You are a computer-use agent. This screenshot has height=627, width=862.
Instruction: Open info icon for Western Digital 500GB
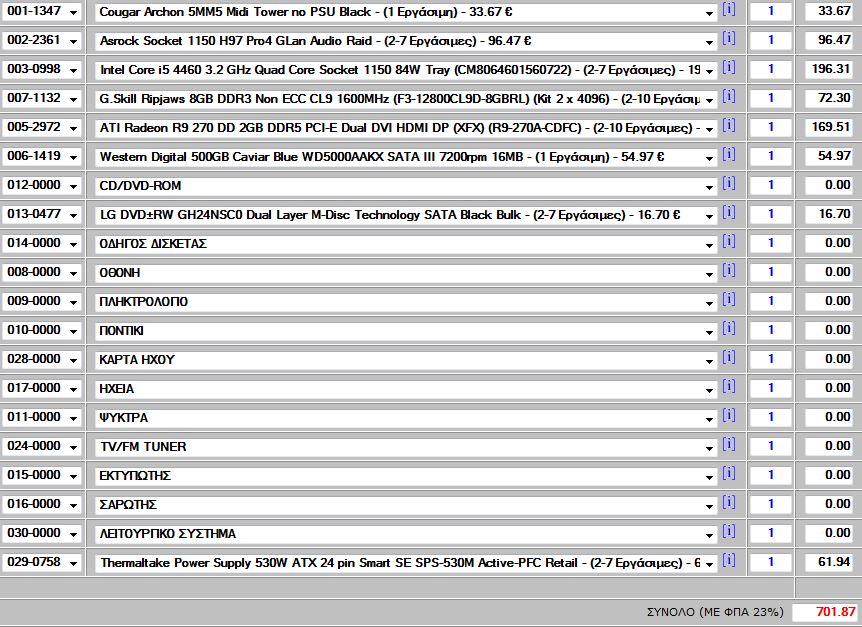[728, 155]
